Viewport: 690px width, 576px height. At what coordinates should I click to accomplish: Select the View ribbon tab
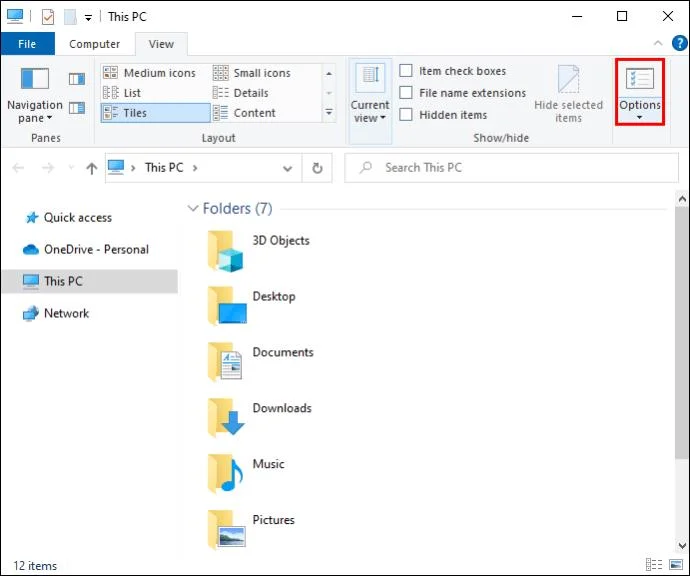(x=161, y=44)
